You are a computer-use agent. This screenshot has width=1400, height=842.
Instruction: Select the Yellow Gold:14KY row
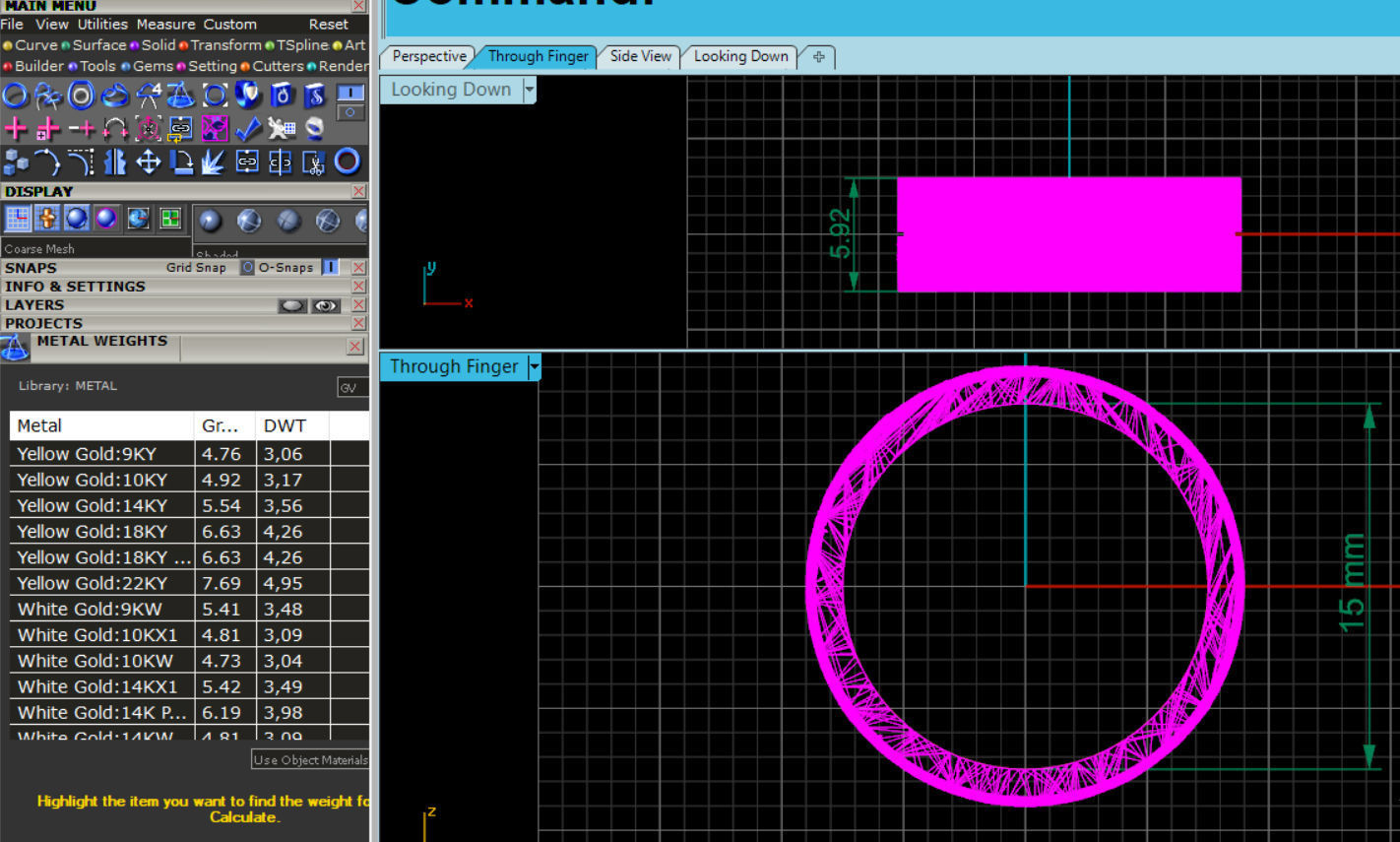[x=189, y=505]
